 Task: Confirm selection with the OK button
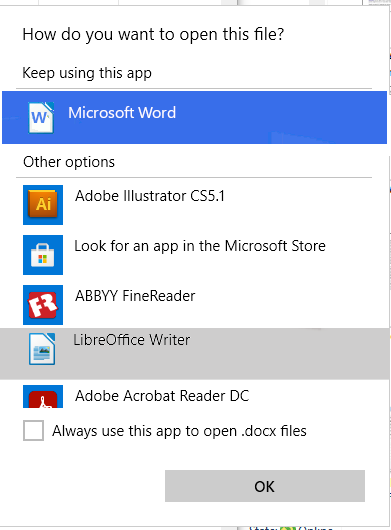pyautogui.click(x=265, y=486)
